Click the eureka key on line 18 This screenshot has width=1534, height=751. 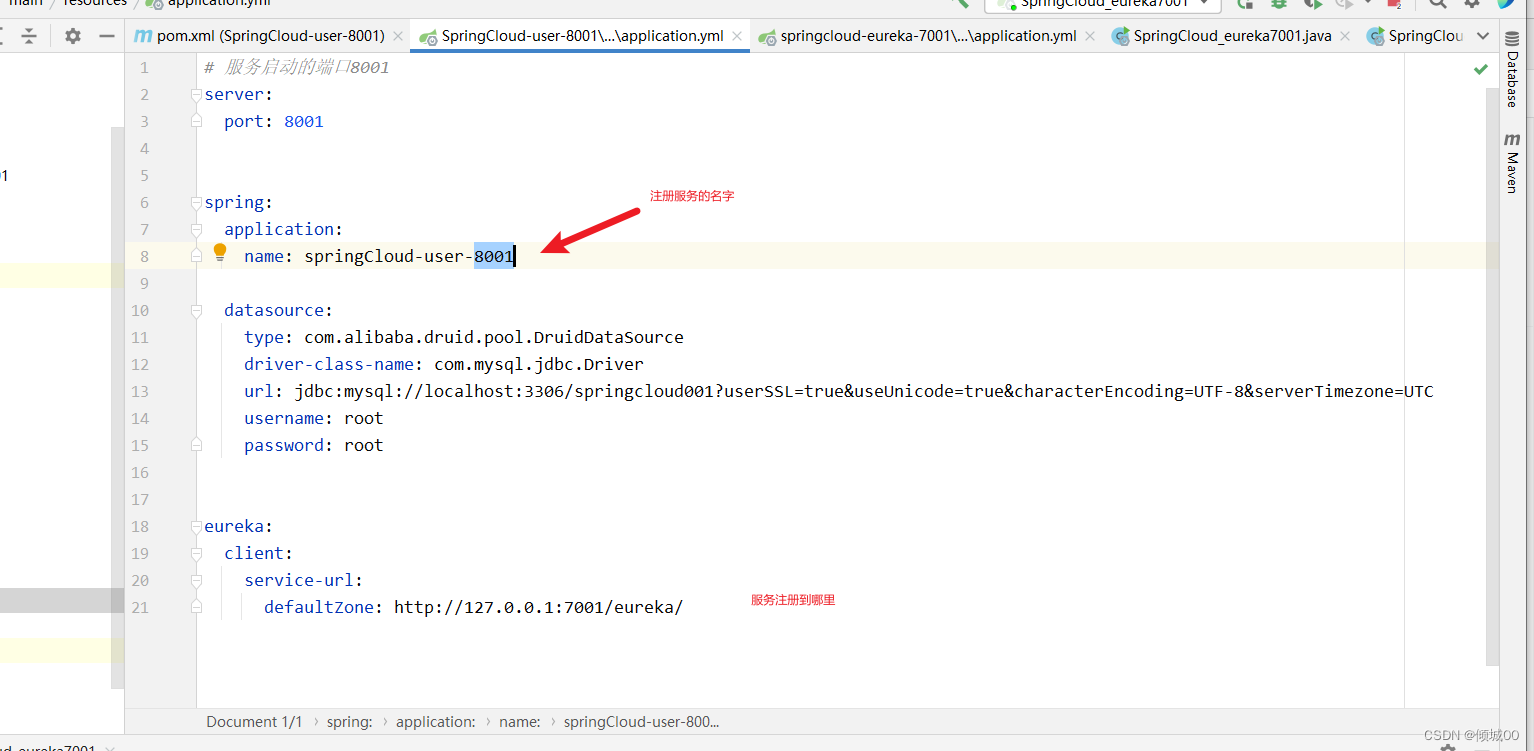(234, 526)
